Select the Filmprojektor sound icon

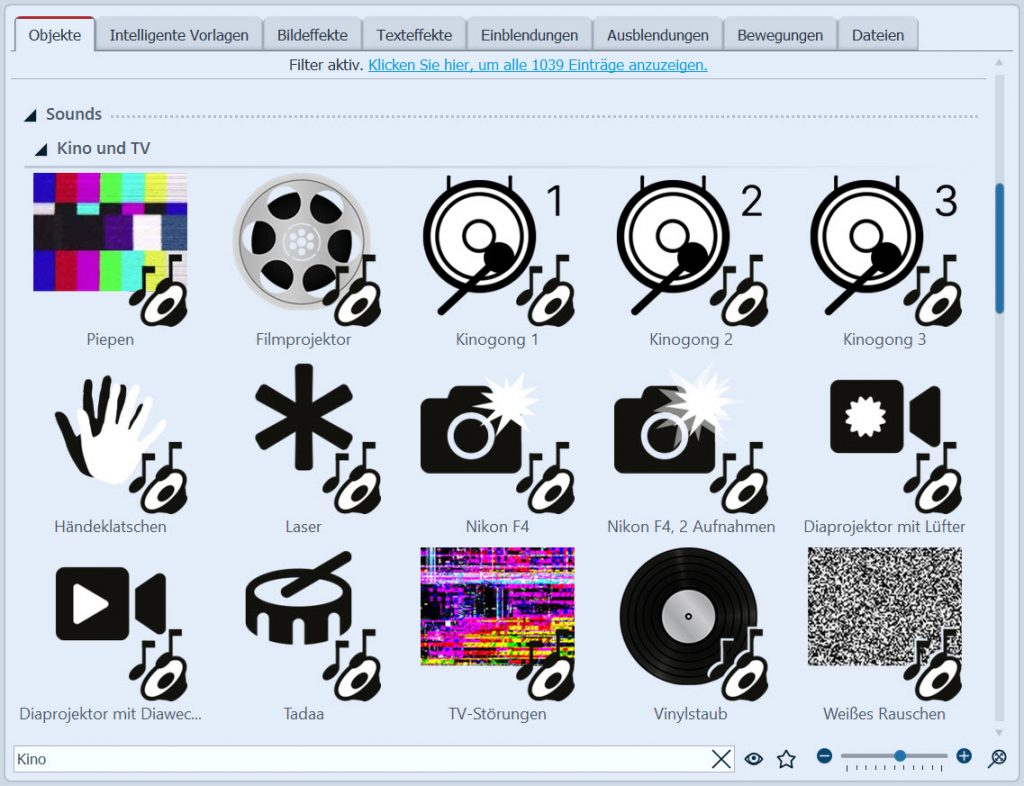[x=303, y=248]
